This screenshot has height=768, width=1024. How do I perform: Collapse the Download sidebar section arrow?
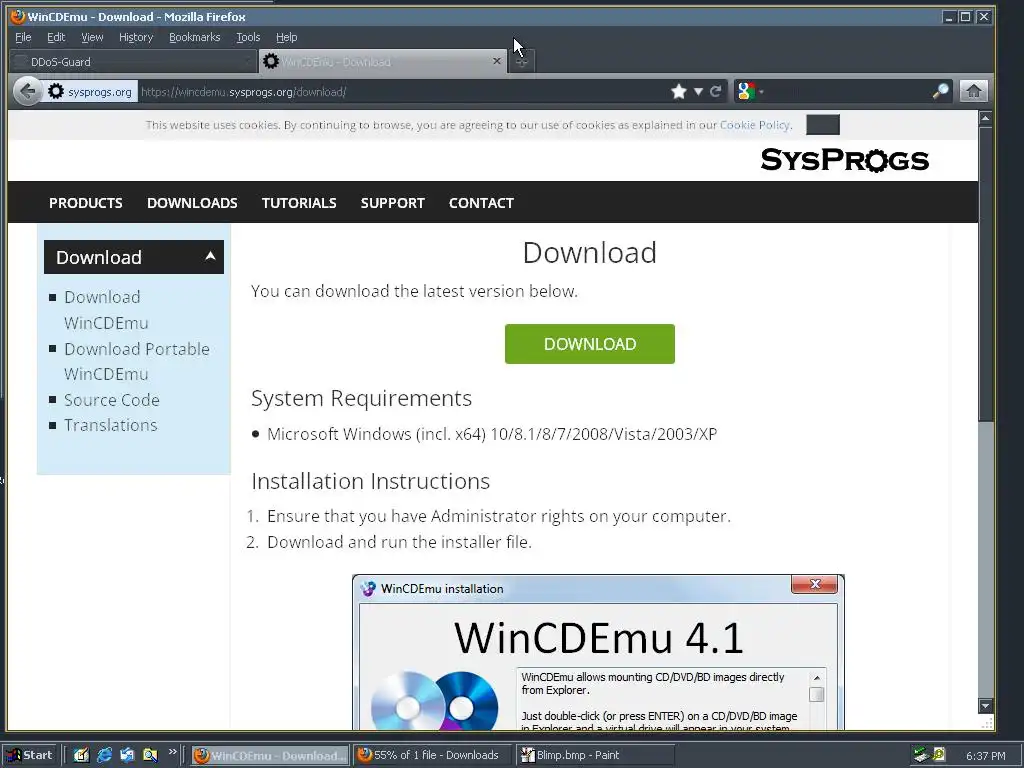tap(210, 256)
